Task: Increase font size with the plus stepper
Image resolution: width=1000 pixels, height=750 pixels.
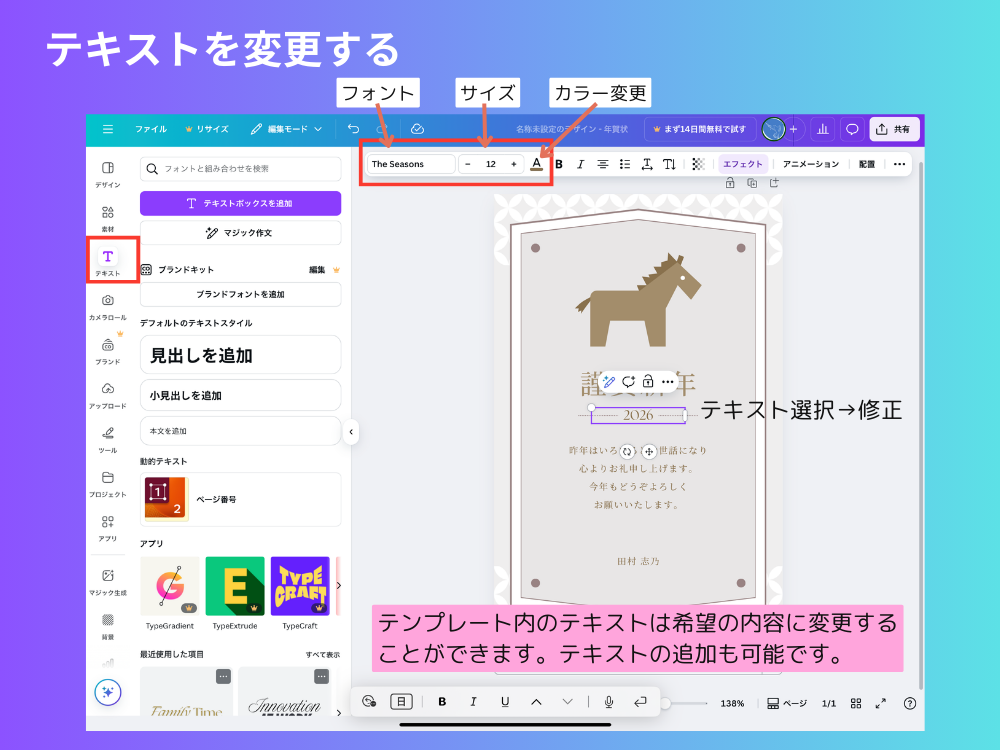Action: tap(514, 163)
